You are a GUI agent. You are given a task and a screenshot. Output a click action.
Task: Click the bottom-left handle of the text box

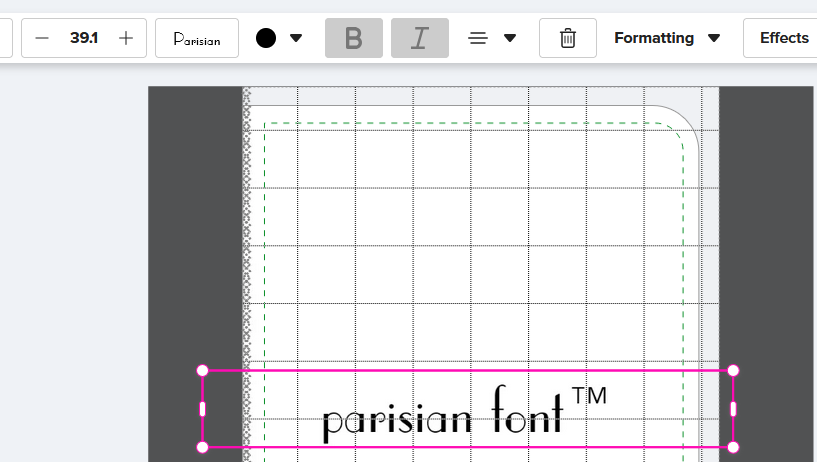pos(203,447)
